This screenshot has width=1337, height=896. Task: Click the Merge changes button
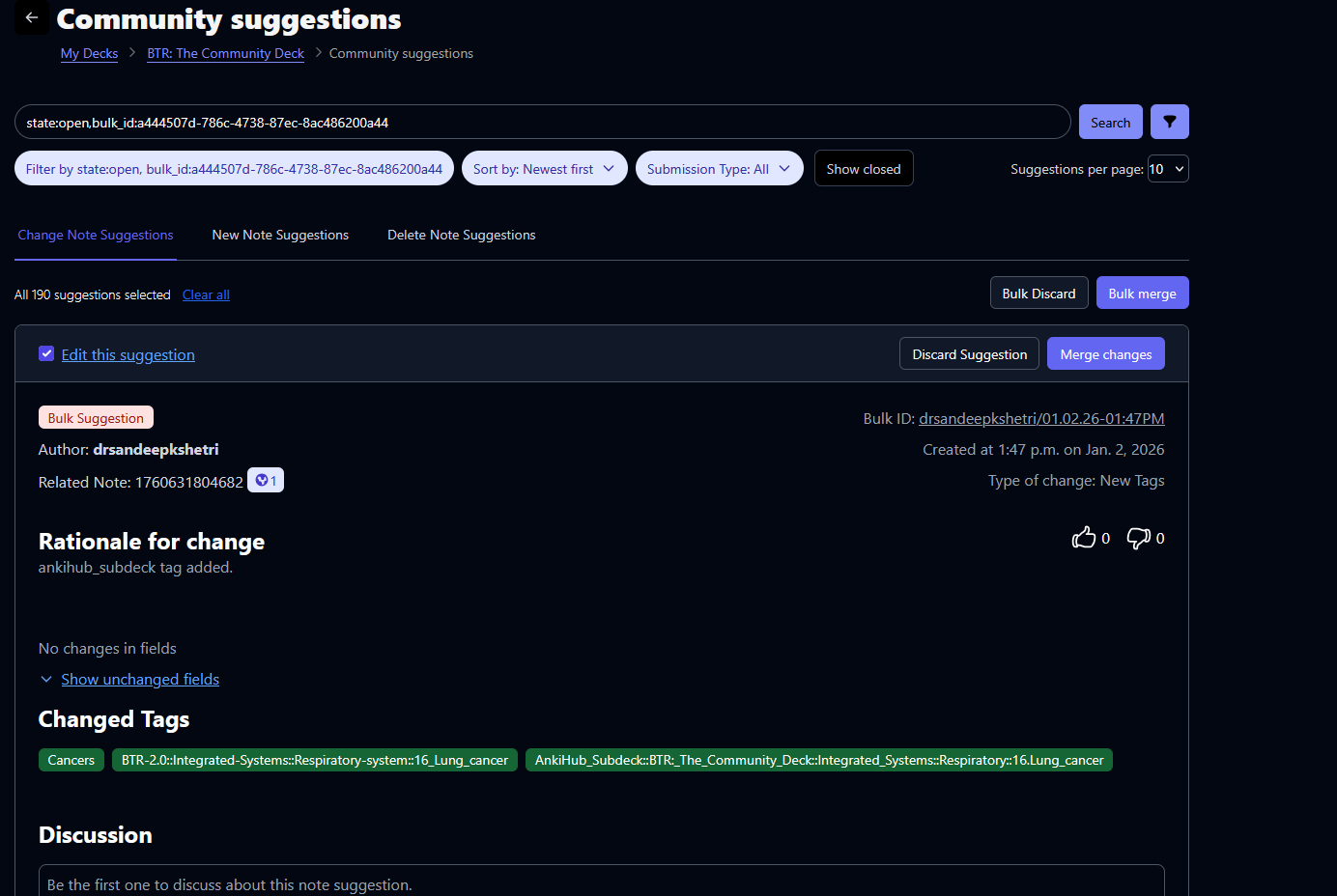[1105, 354]
